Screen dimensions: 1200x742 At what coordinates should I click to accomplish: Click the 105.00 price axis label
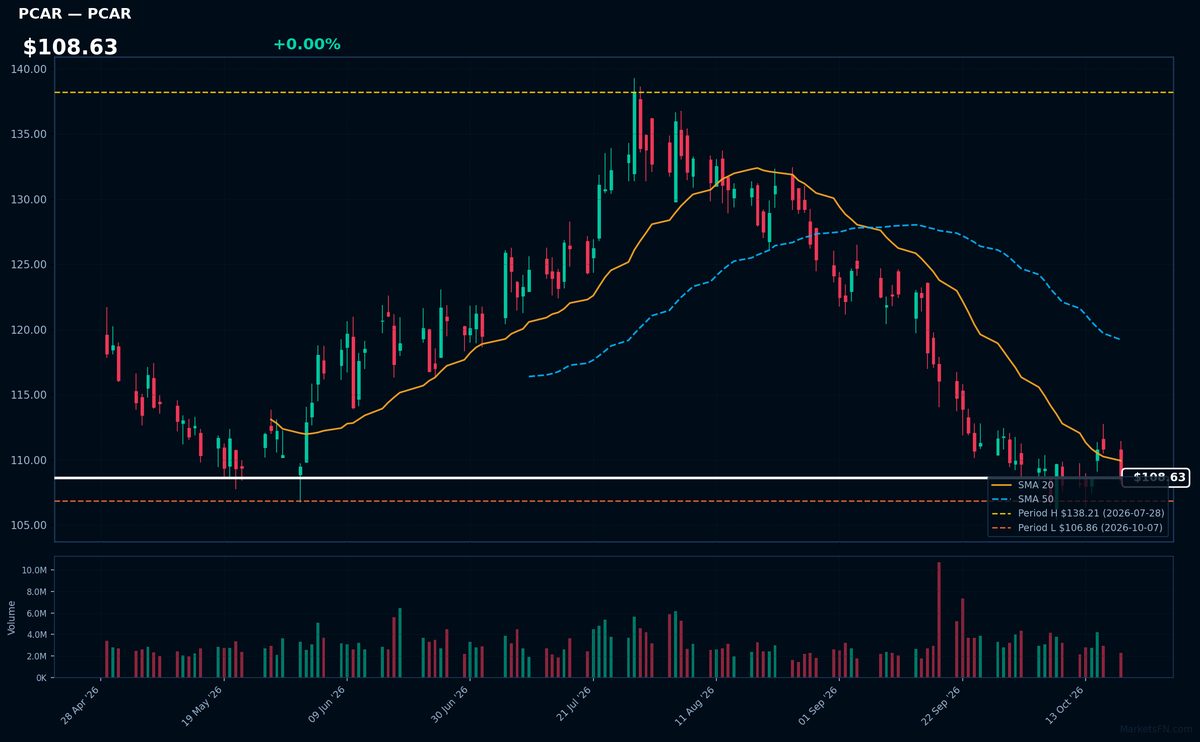point(29,525)
